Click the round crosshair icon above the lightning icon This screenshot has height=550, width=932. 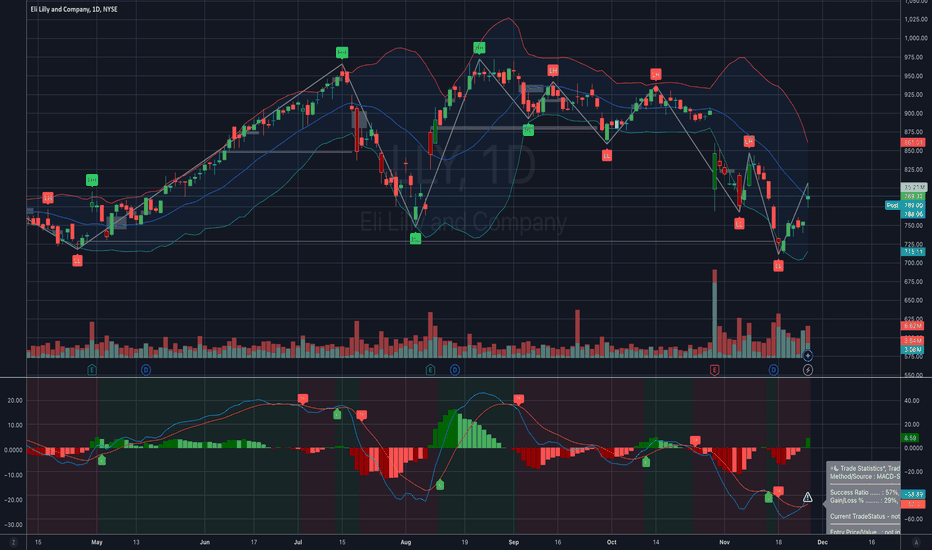pyautogui.click(x=808, y=356)
